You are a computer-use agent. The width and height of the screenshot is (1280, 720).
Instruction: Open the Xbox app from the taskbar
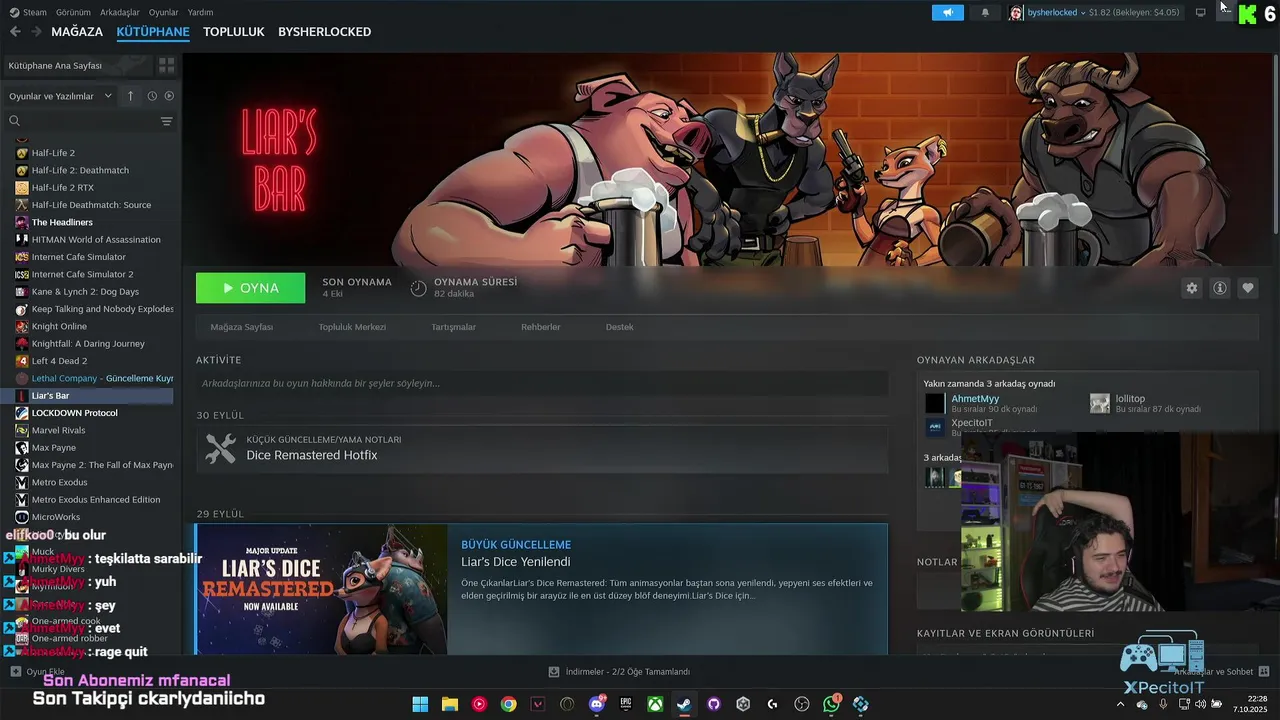pyautogui.click(x=655, y=704)
